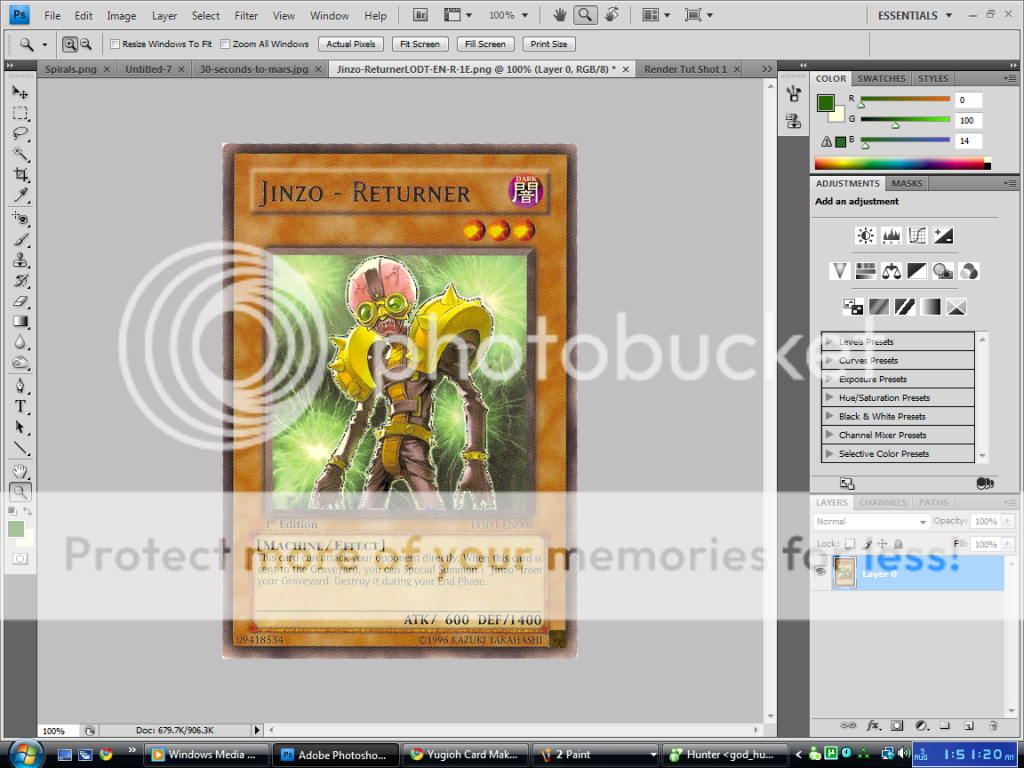Pick the Hand tool
The width and height of the screenshot is (1024, 768).
pyautogui.click(x=20, y=471)
